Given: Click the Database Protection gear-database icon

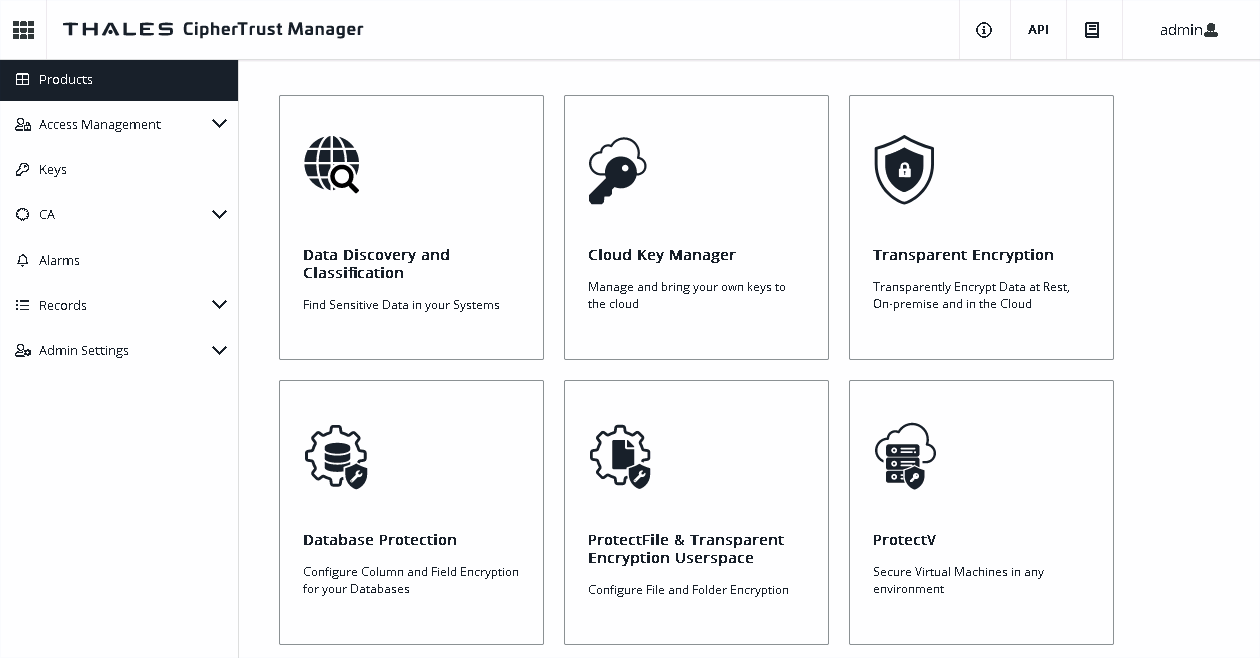Looking at the screenshot, I should coord(336,455).
